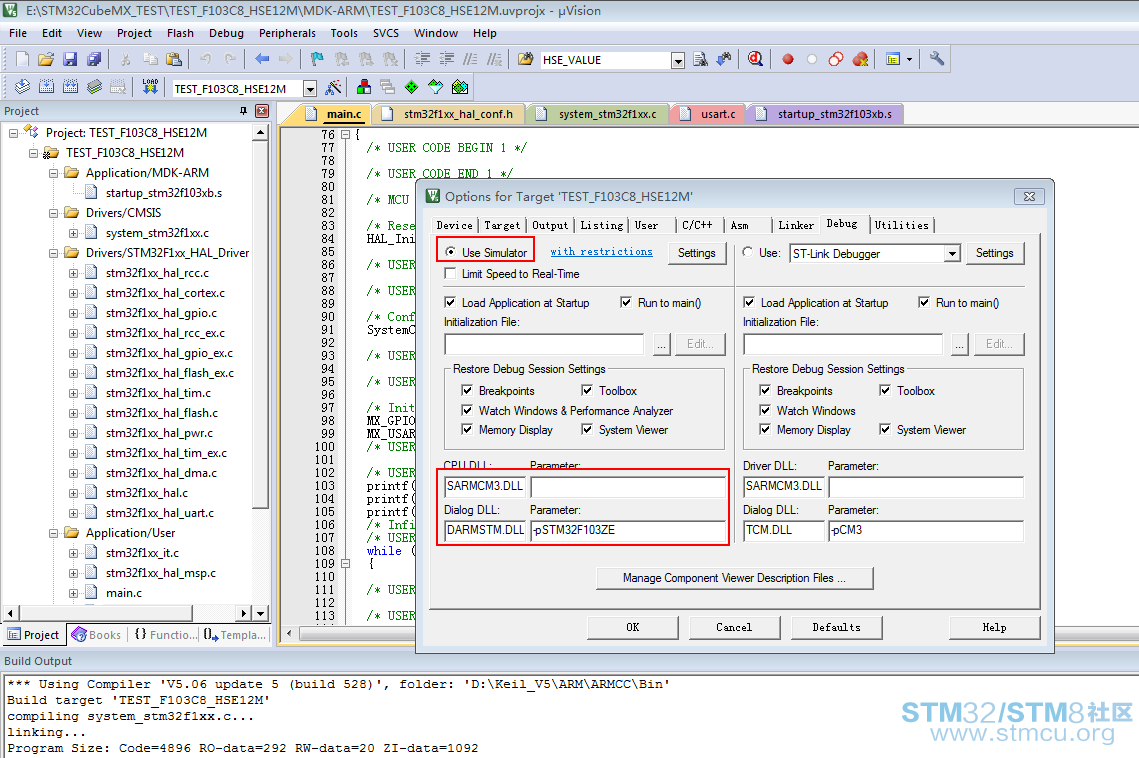Screen dimensions: 1139x758
Task: Select Use Simulator radio button
Action: click(451, 251)
